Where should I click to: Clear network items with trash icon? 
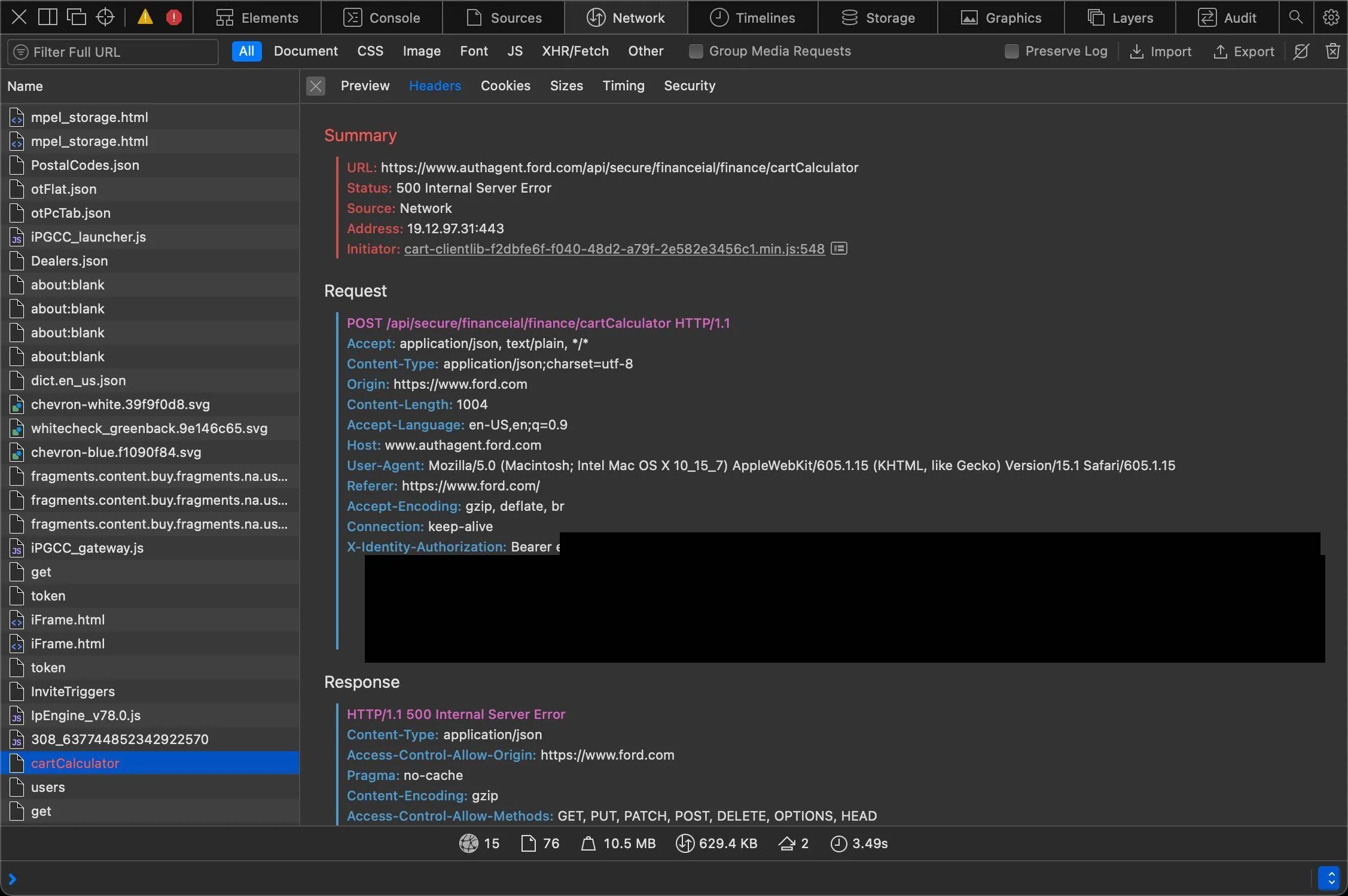(x=1332, y=51)
